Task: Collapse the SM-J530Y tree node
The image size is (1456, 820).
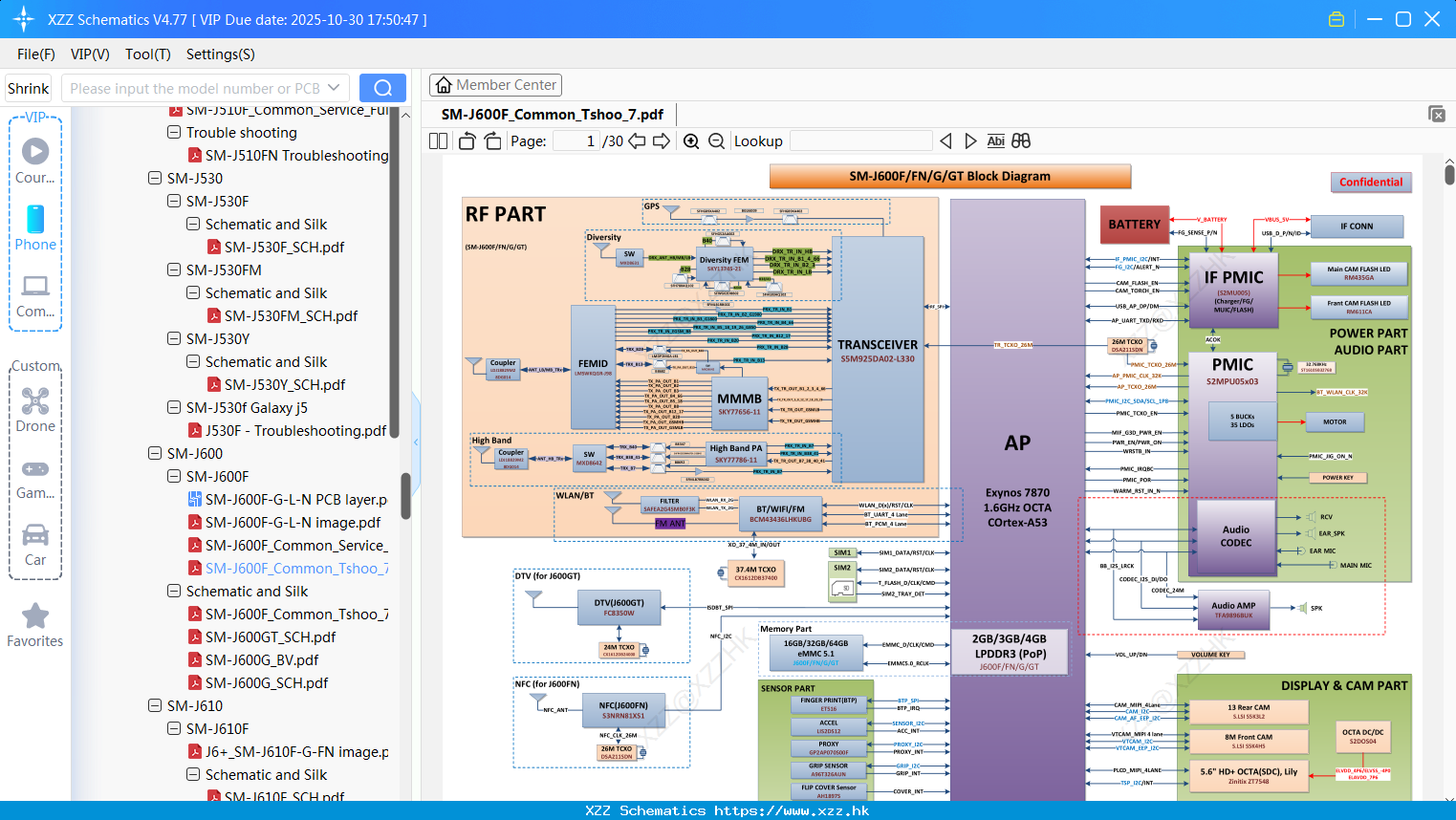Action: tap(174, 338)
